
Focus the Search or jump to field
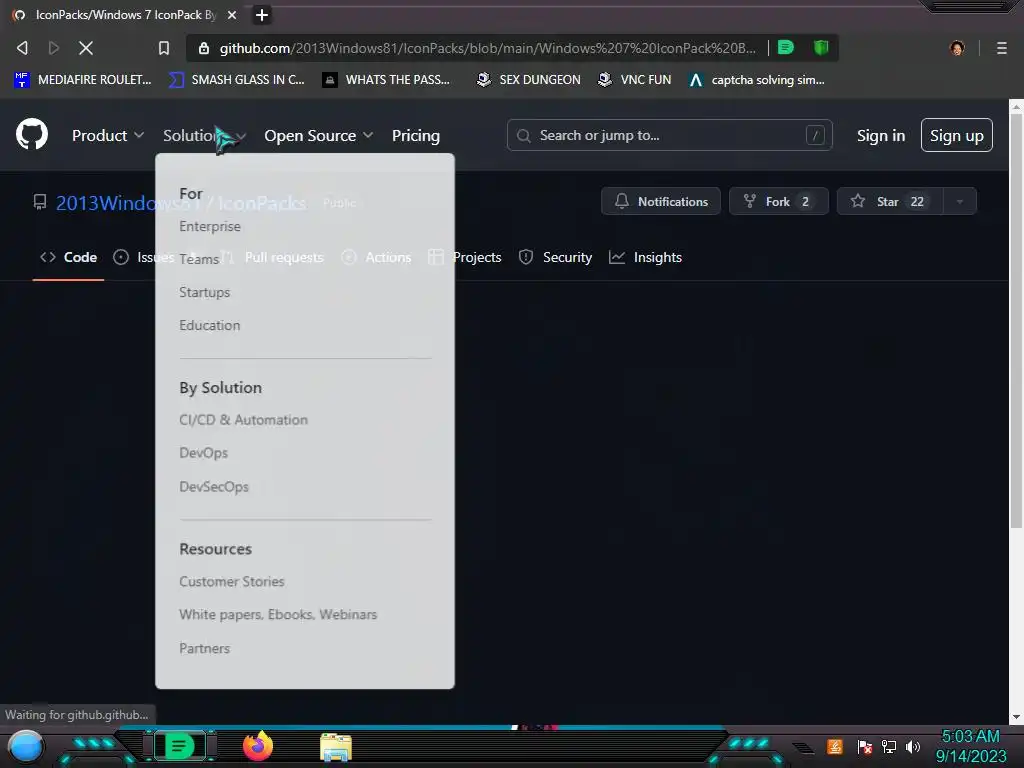[x=669, y=135]
